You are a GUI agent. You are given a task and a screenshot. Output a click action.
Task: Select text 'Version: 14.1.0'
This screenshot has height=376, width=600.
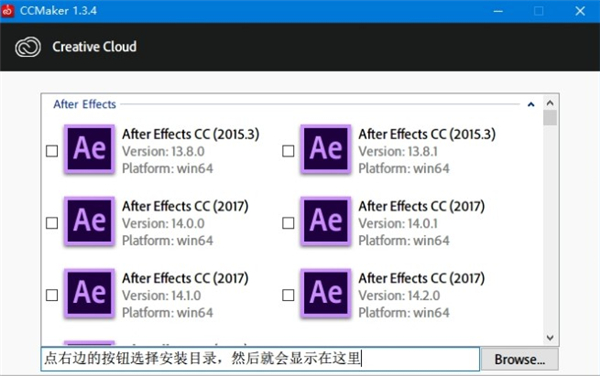pos(161,296)
